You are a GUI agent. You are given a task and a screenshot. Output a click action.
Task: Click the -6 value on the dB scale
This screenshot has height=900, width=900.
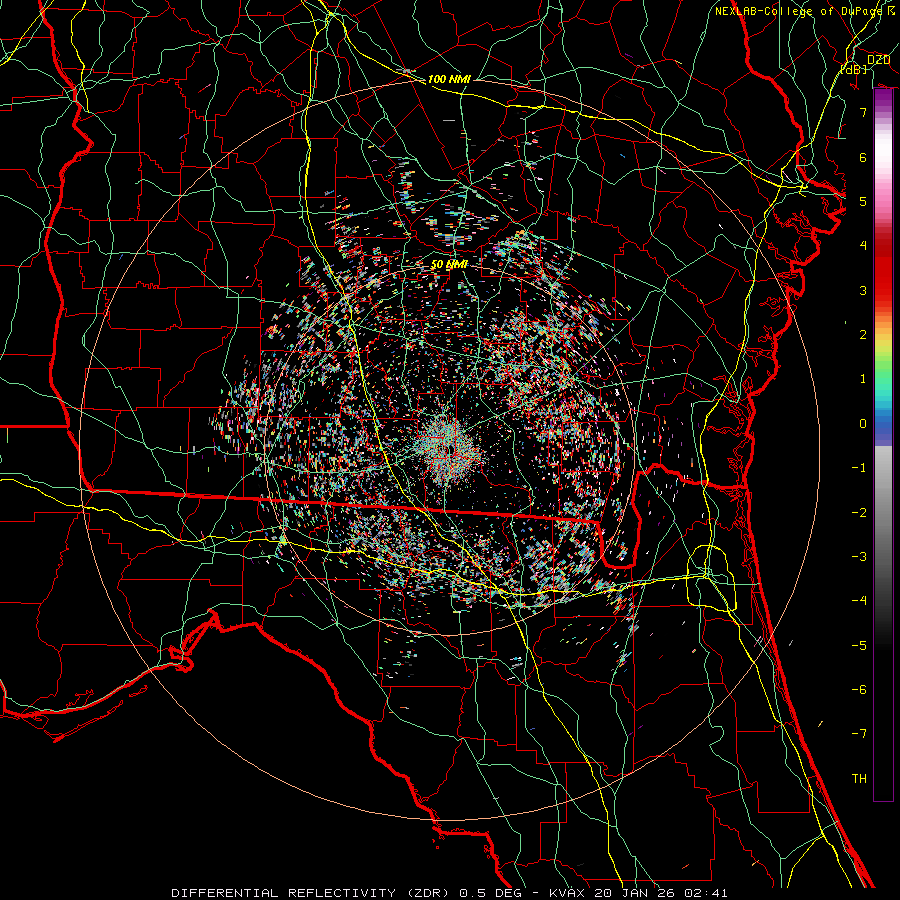point(859,690)
